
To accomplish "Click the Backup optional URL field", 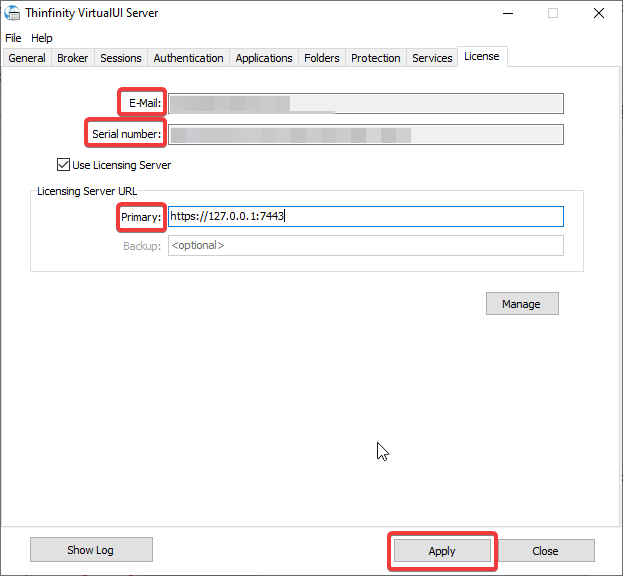I will point(366,245).
